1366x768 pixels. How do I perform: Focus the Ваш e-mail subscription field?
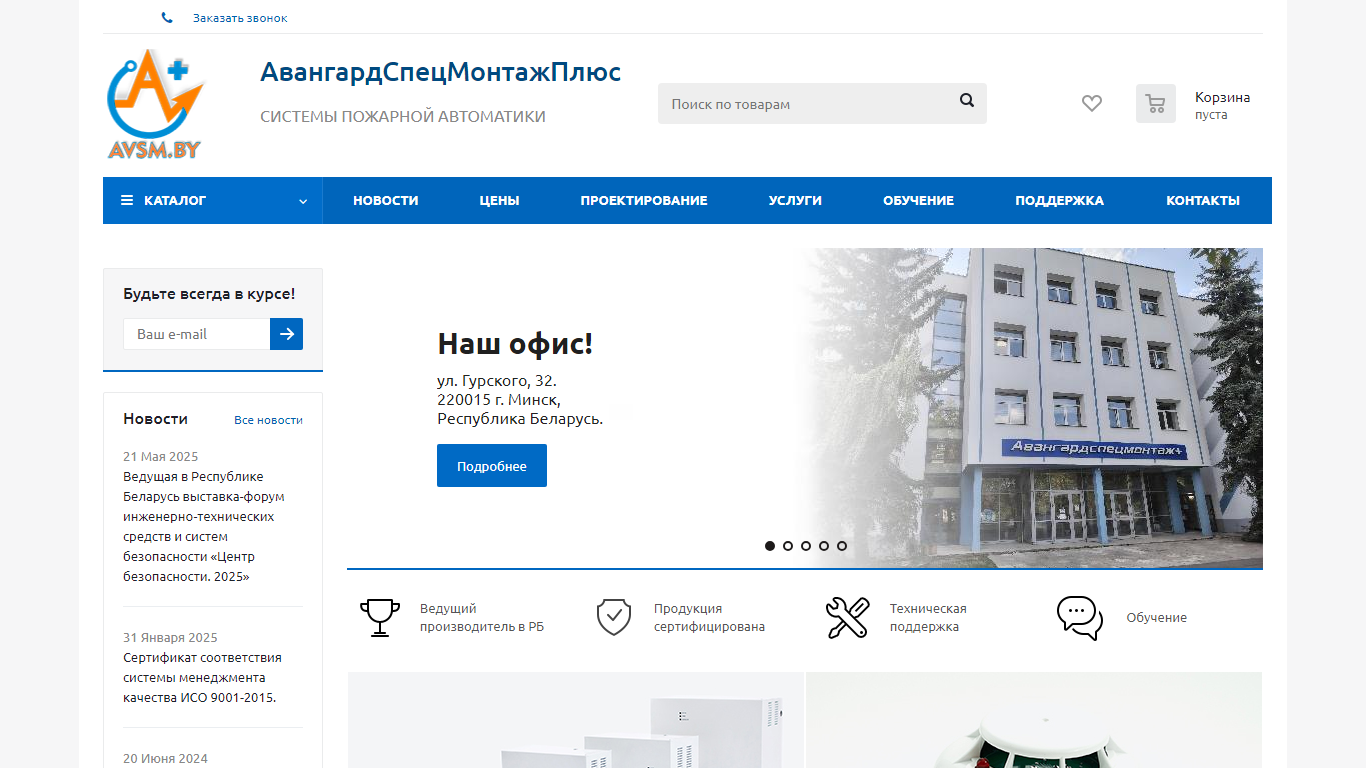(x=197, y=334)
